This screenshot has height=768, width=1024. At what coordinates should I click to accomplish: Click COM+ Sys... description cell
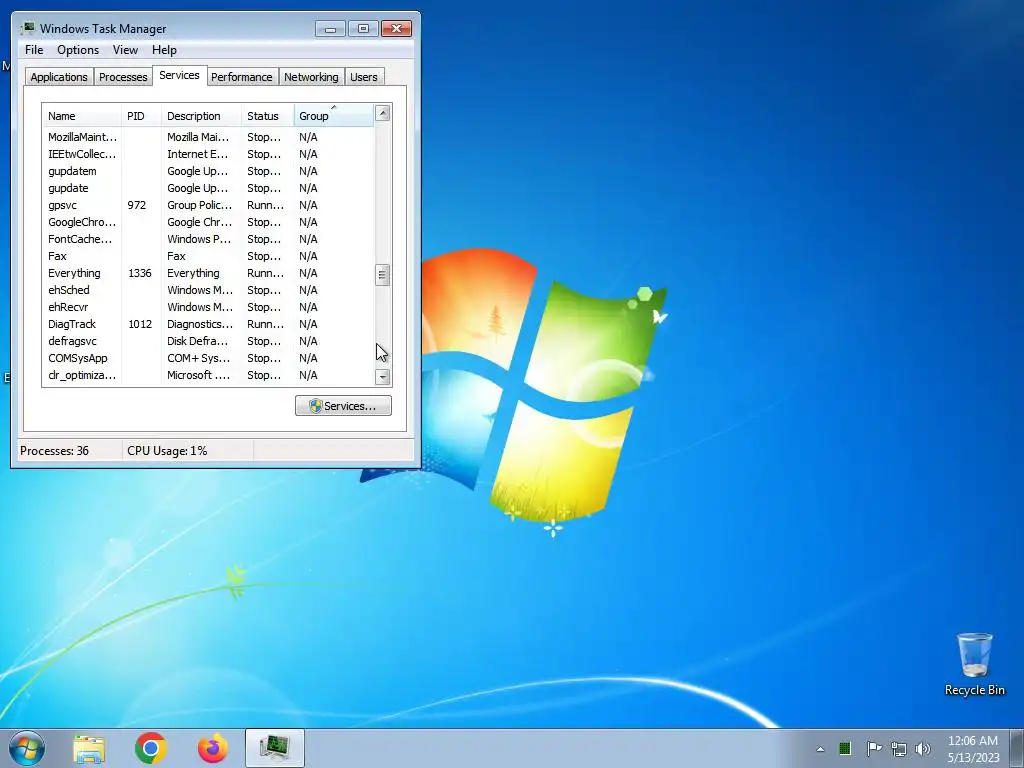point(199,358)
